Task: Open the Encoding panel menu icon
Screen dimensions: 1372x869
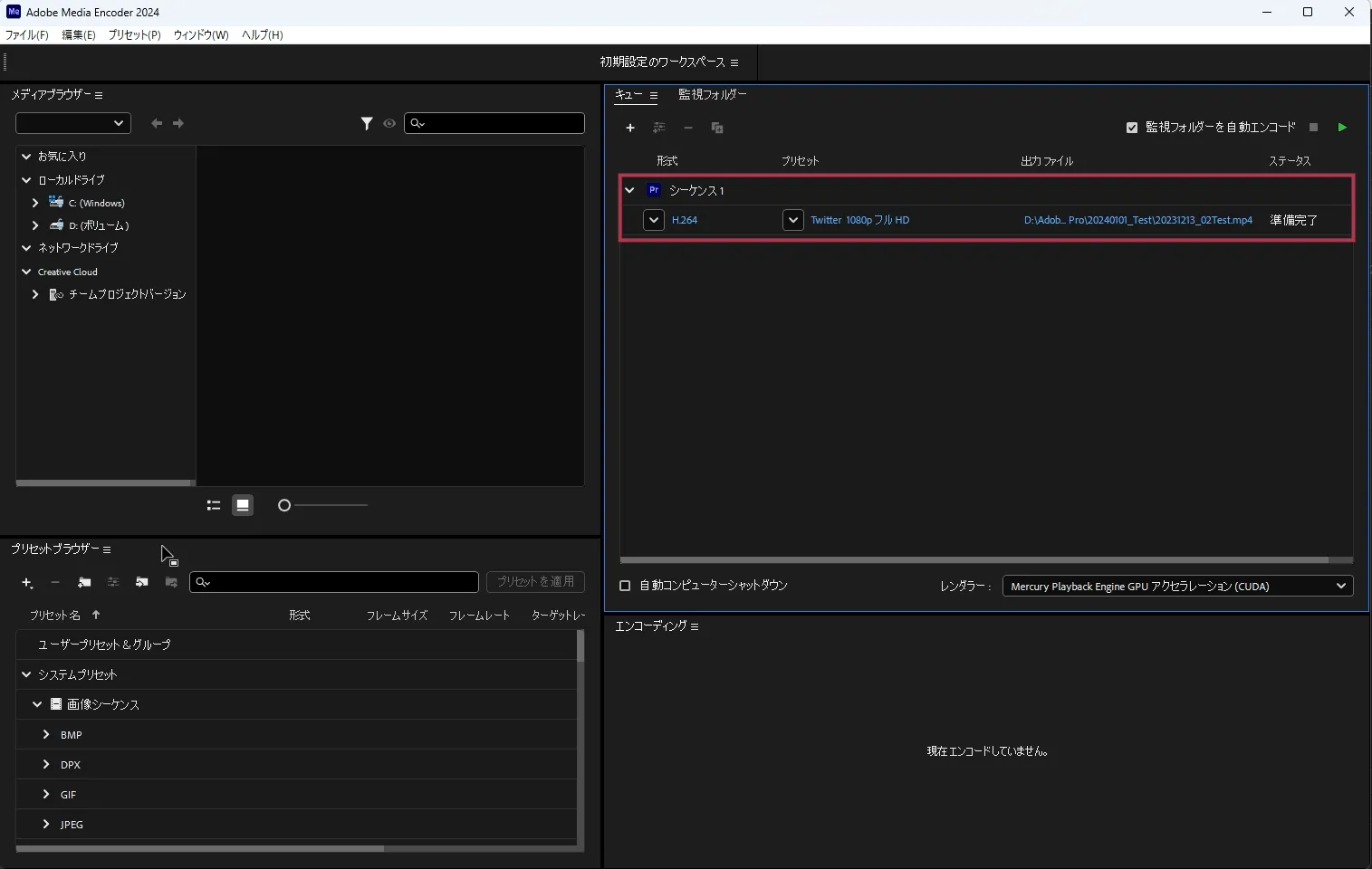Action: pyautogui.click(x=695, y=626)
